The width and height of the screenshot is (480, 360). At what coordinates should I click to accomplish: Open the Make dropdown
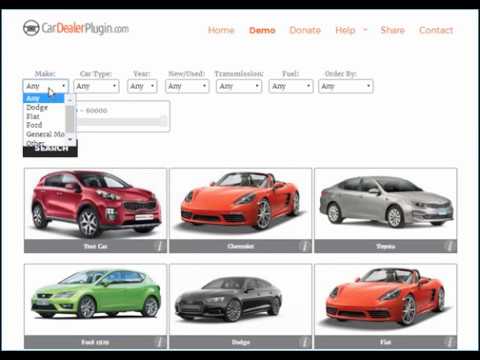[46, 86]
